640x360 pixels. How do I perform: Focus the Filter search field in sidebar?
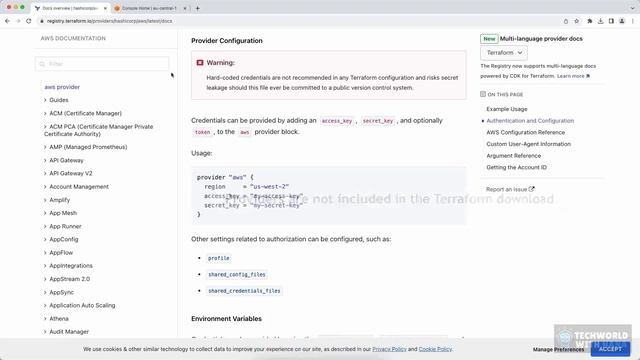102,64
